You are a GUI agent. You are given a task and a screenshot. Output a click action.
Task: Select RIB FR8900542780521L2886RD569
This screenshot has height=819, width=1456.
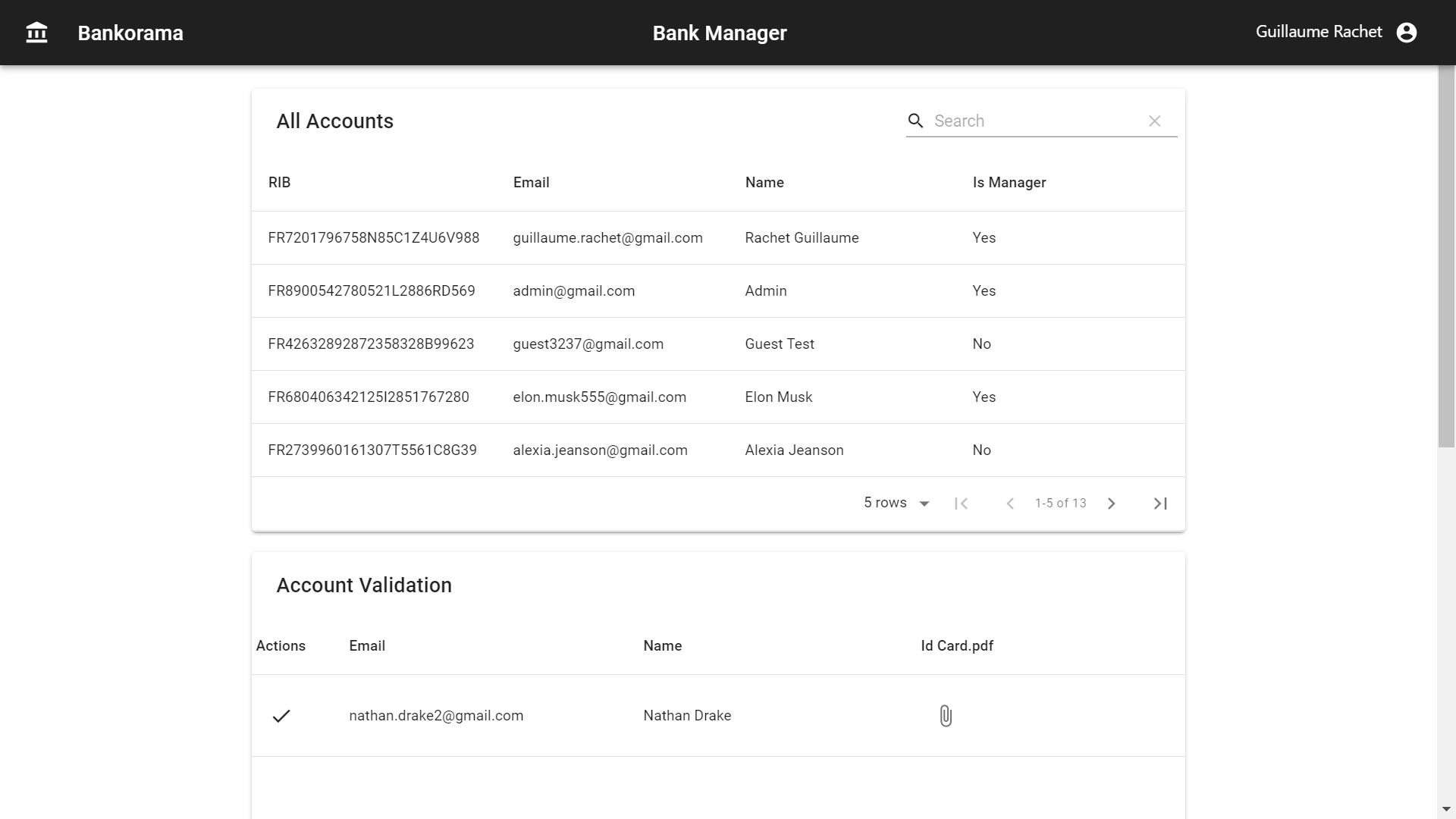click(372, 290)
